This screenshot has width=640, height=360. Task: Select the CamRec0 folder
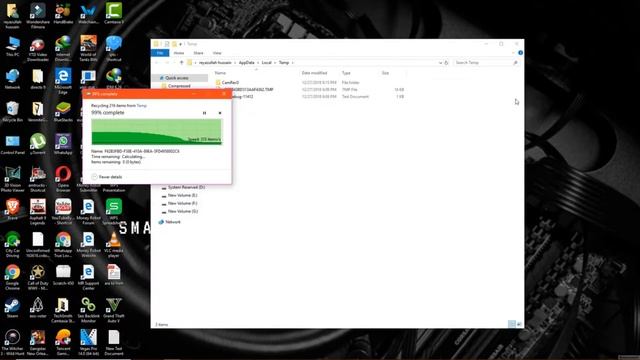pos(230,82)
